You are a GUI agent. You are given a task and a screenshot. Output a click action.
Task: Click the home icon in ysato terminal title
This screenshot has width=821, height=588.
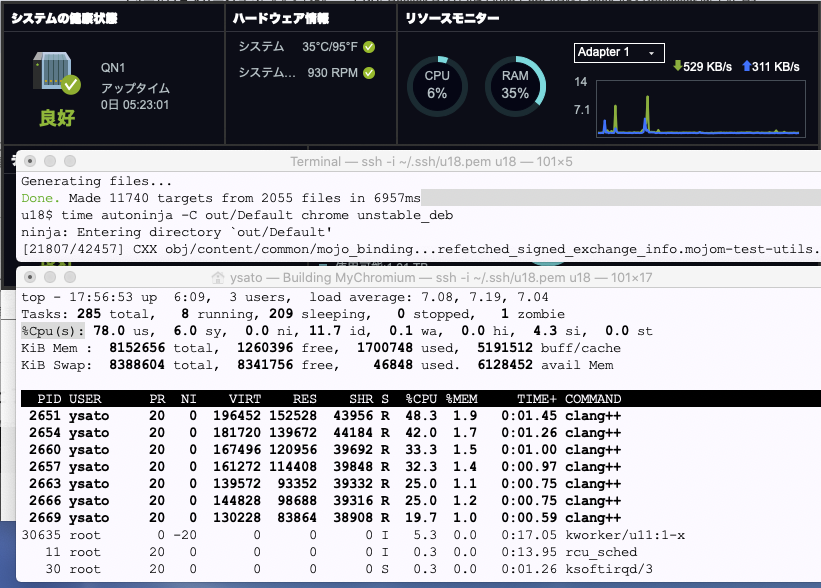[x=218, y=278]
